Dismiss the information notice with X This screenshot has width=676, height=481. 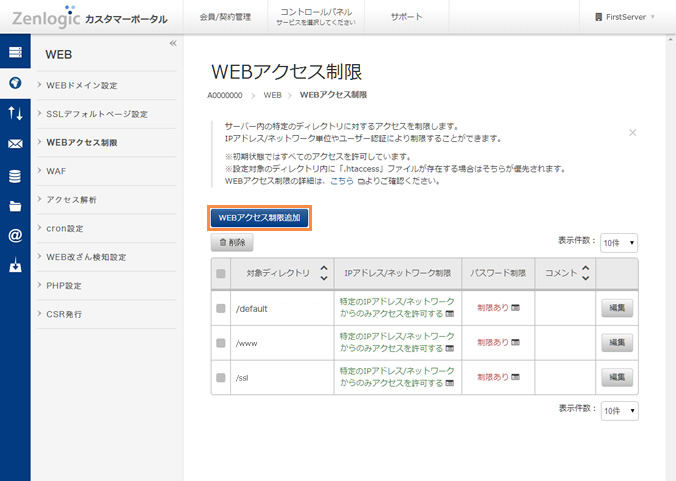click(x=632, y=132)
